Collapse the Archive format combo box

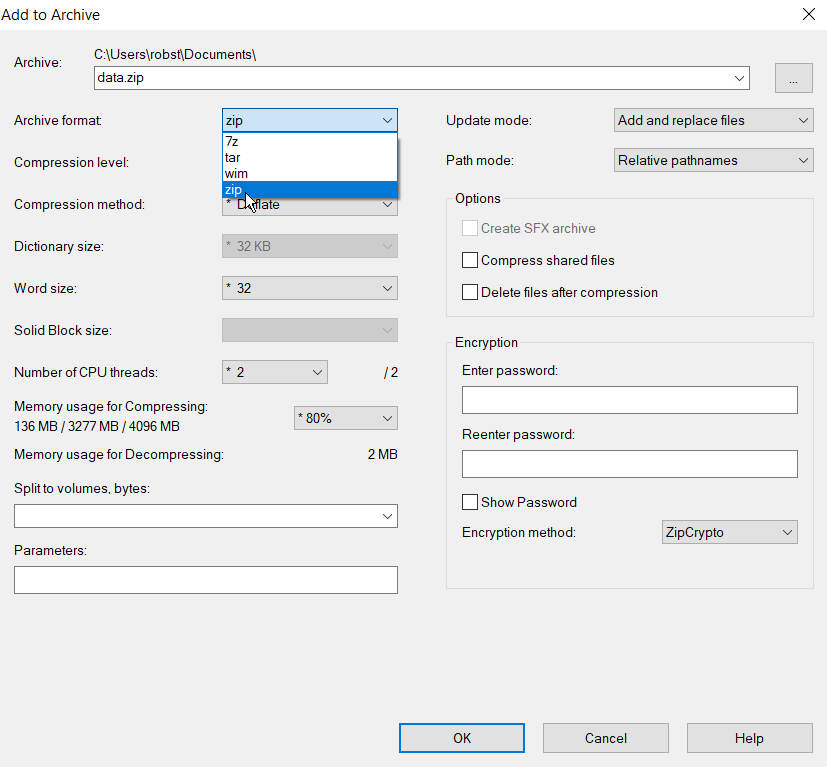[x=310, y=120]
